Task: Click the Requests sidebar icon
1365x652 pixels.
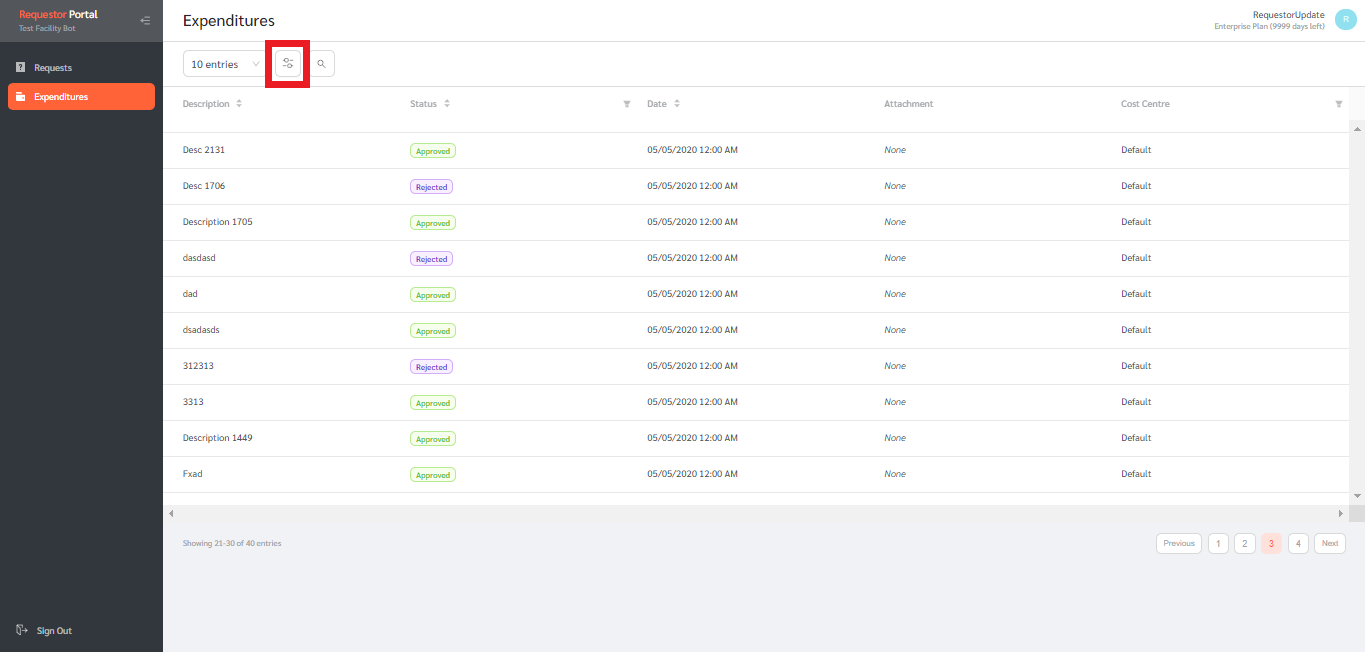Action: coord(21,68)
